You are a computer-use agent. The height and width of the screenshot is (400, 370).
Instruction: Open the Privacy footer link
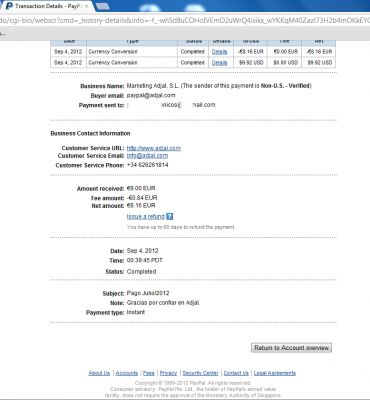pyautogui.click(x=168, y=373)
